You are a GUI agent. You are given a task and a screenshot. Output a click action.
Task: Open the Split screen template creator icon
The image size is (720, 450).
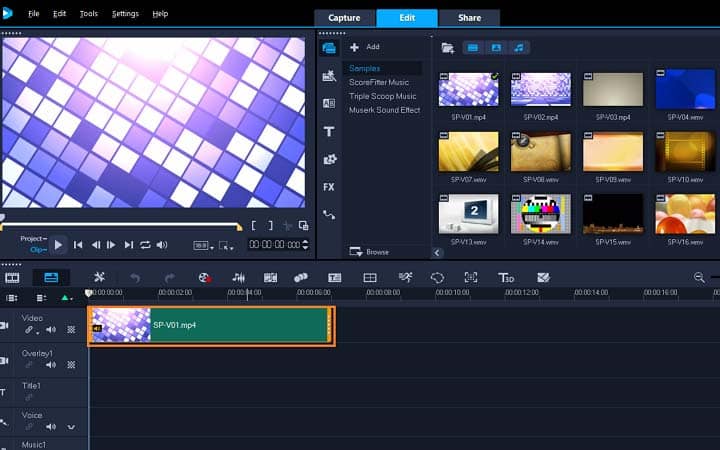370,277
